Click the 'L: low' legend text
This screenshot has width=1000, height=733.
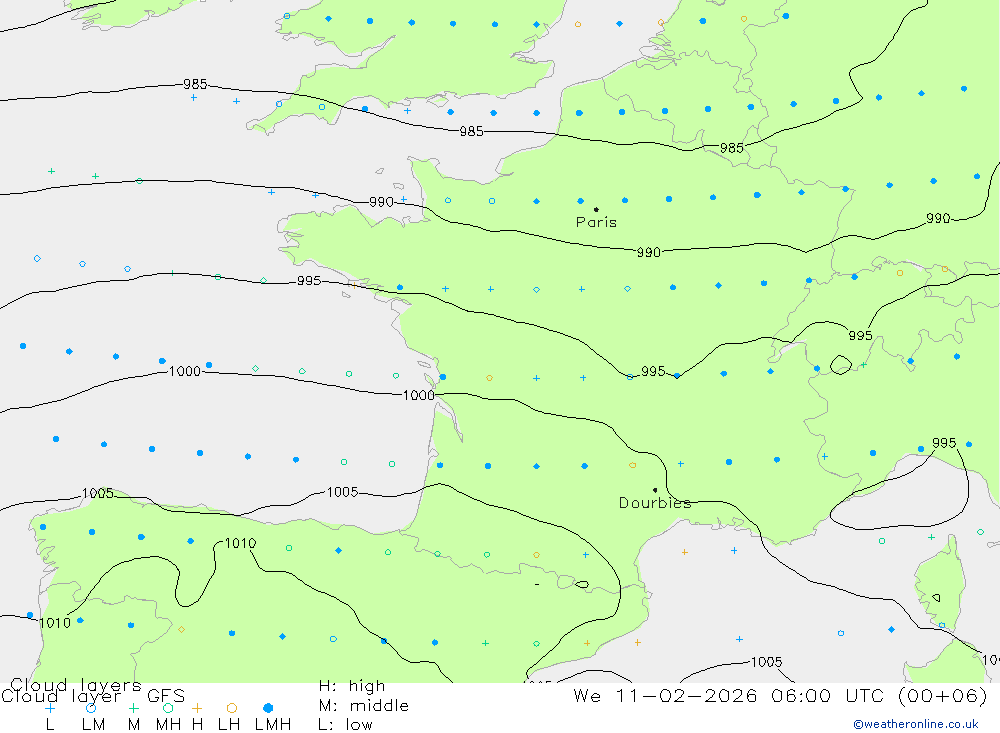pyautogui.click(x=345, y=725)
